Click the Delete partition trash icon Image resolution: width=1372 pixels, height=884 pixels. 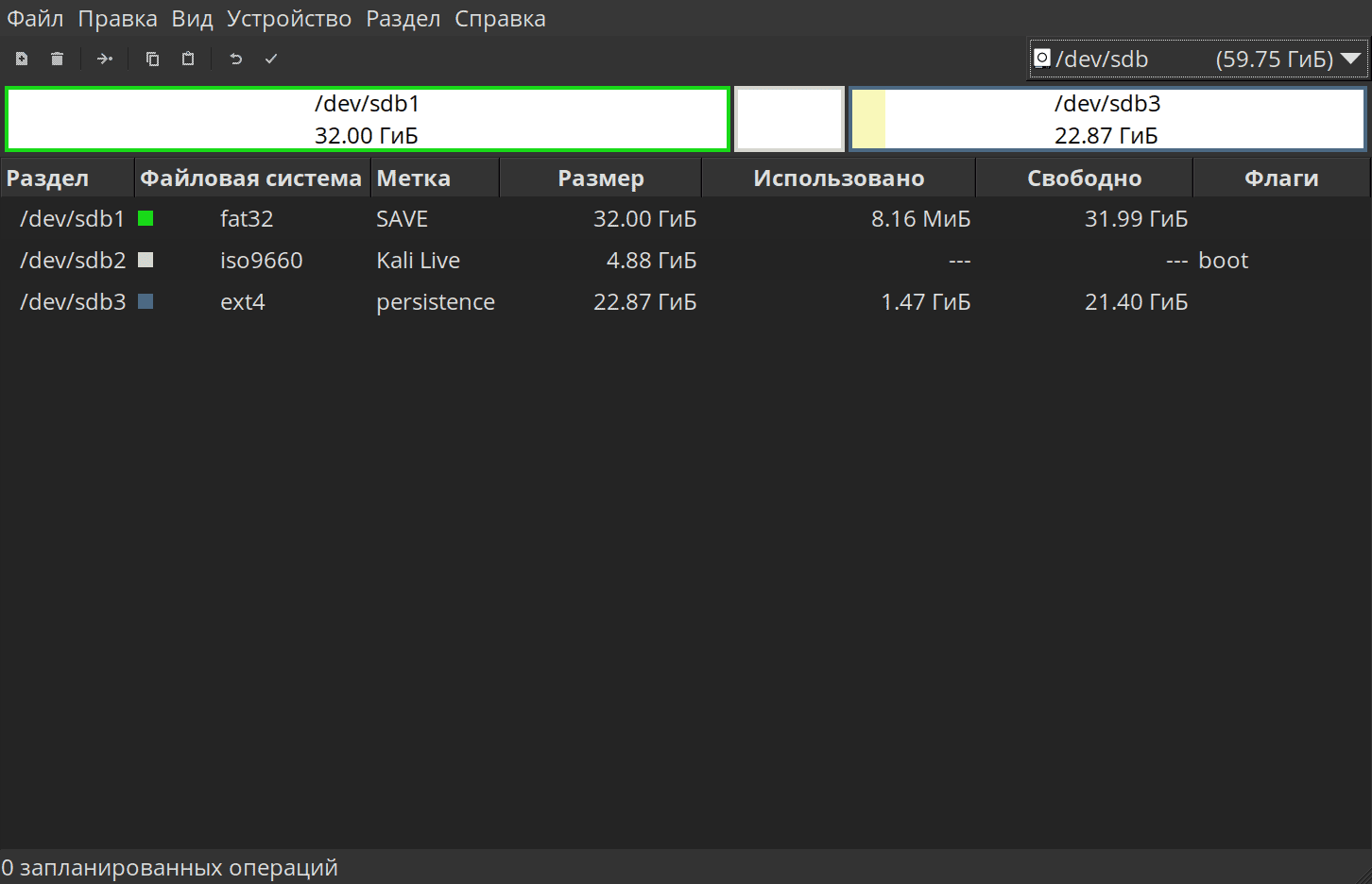pos(57,59)
